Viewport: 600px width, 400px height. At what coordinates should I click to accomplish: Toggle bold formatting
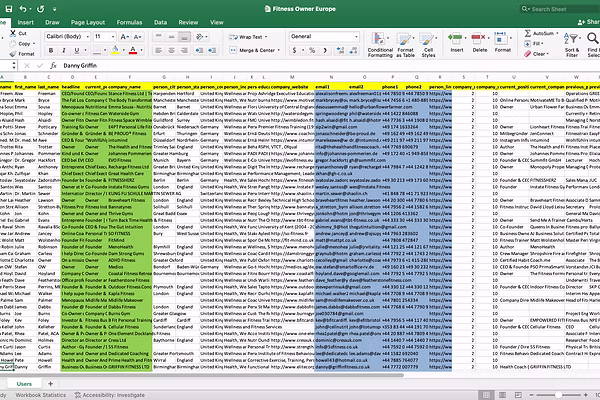pos(51,51)
